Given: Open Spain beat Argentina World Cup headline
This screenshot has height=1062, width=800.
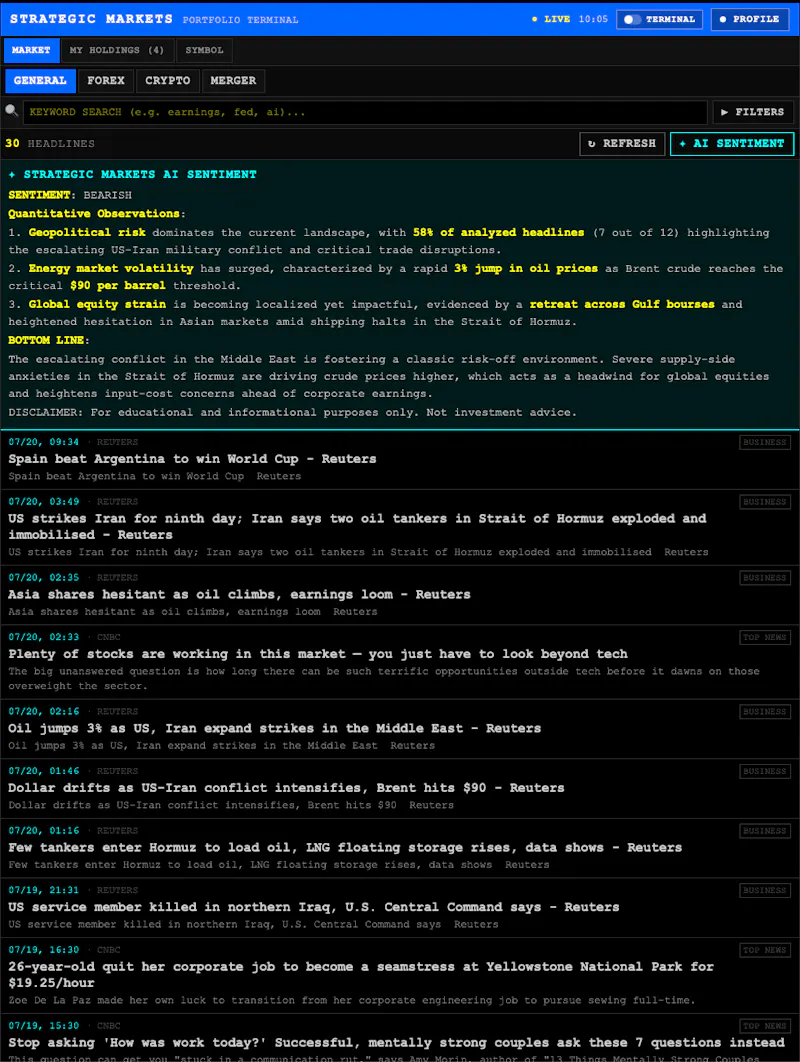Looking at the screenshot, I should (x=192, y=459).
